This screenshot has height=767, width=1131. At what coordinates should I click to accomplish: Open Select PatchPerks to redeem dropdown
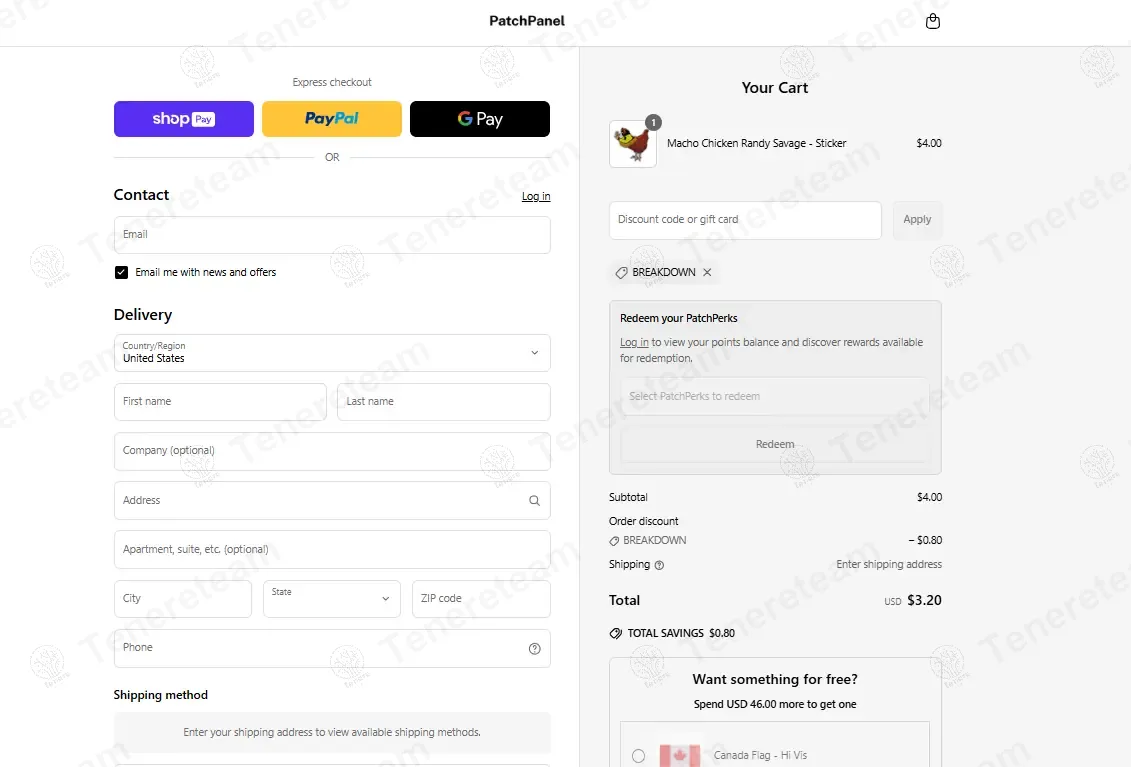tap(775, 396)
